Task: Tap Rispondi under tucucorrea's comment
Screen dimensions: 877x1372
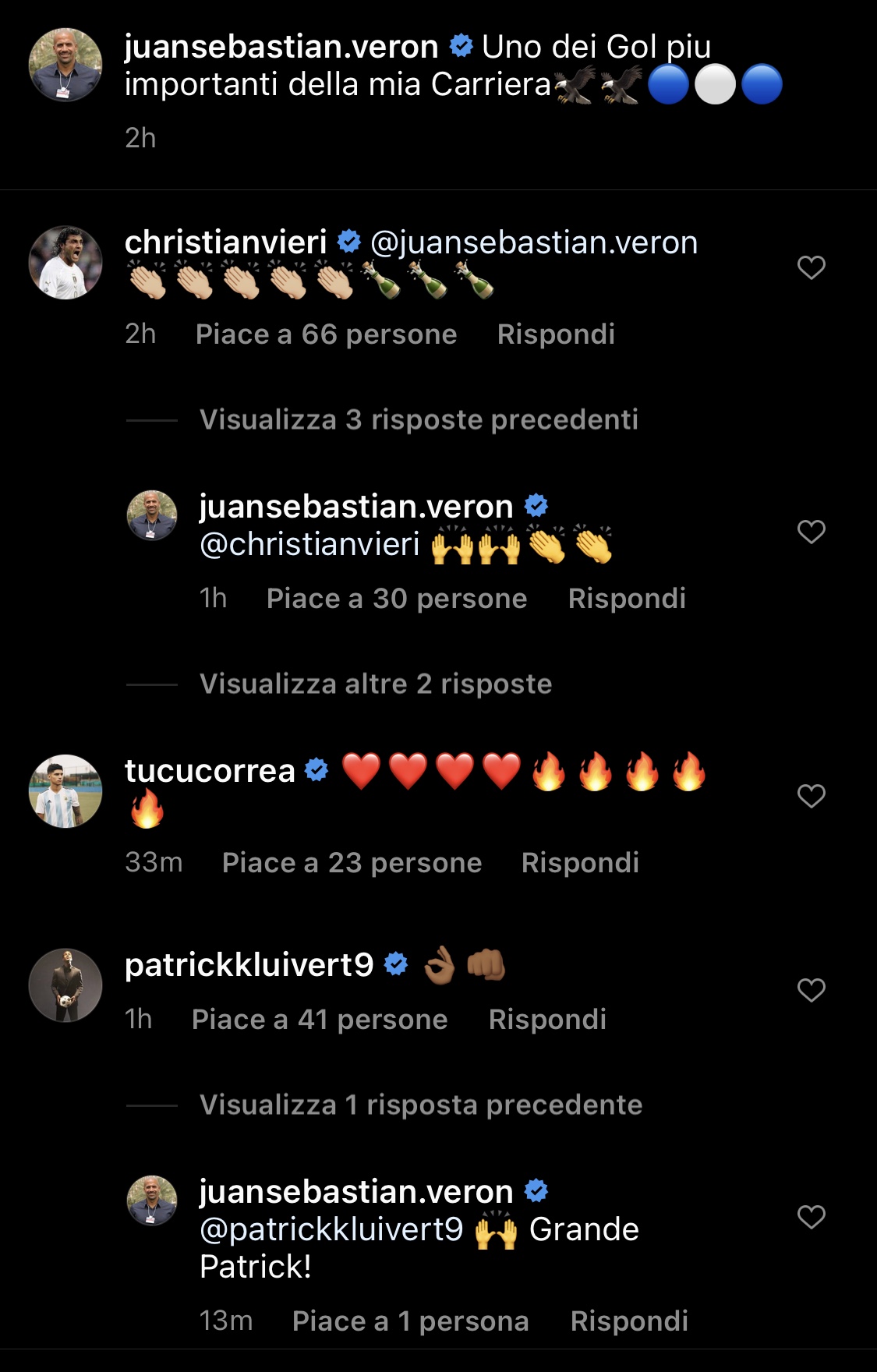Action: point(580,863)
